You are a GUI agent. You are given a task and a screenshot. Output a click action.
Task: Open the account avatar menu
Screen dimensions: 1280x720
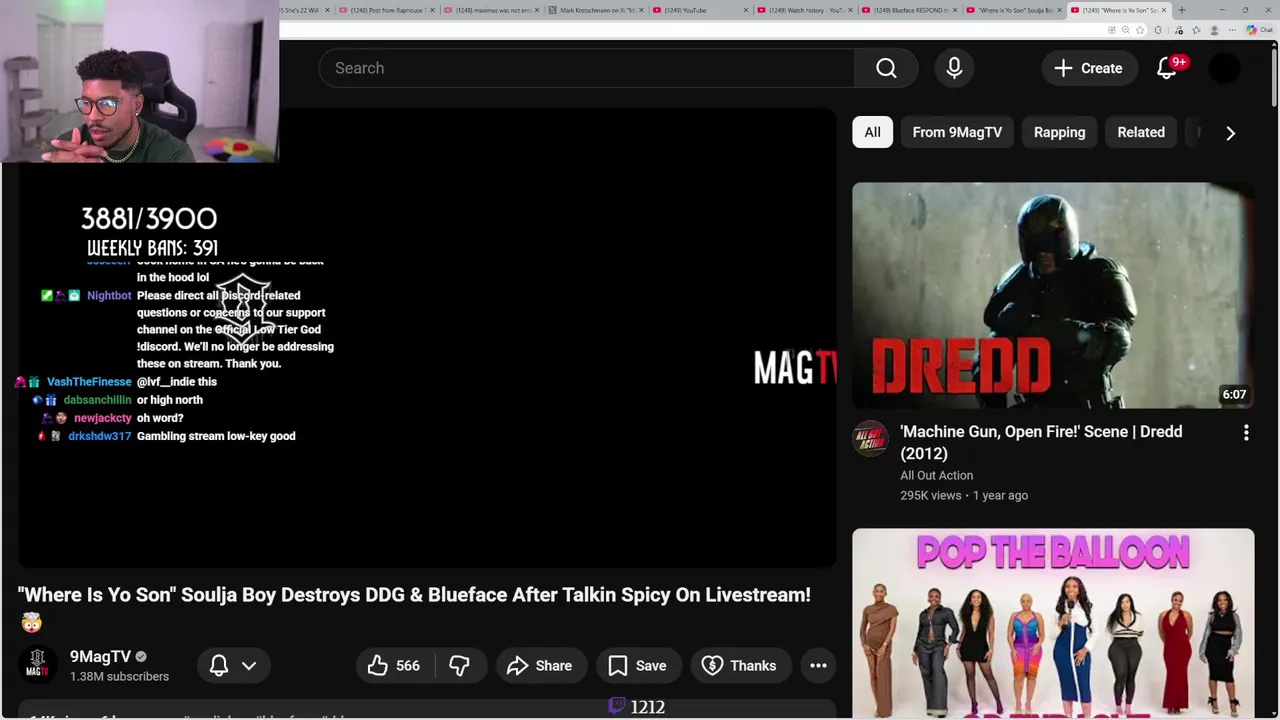point(1224,68)
